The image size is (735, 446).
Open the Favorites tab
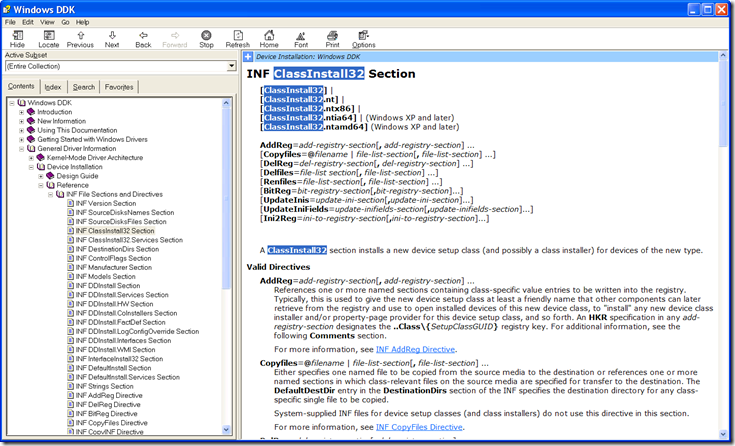(119, 87)
